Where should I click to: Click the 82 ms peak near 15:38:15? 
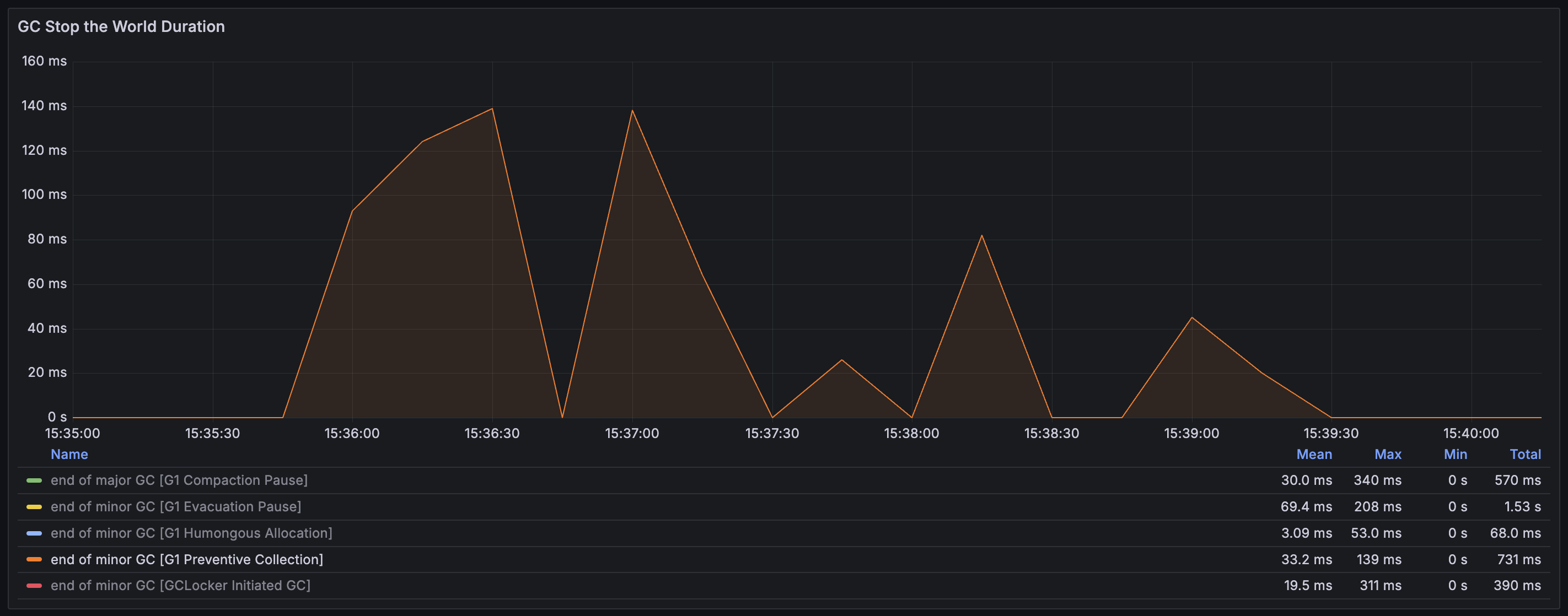[x=981, y=235]
